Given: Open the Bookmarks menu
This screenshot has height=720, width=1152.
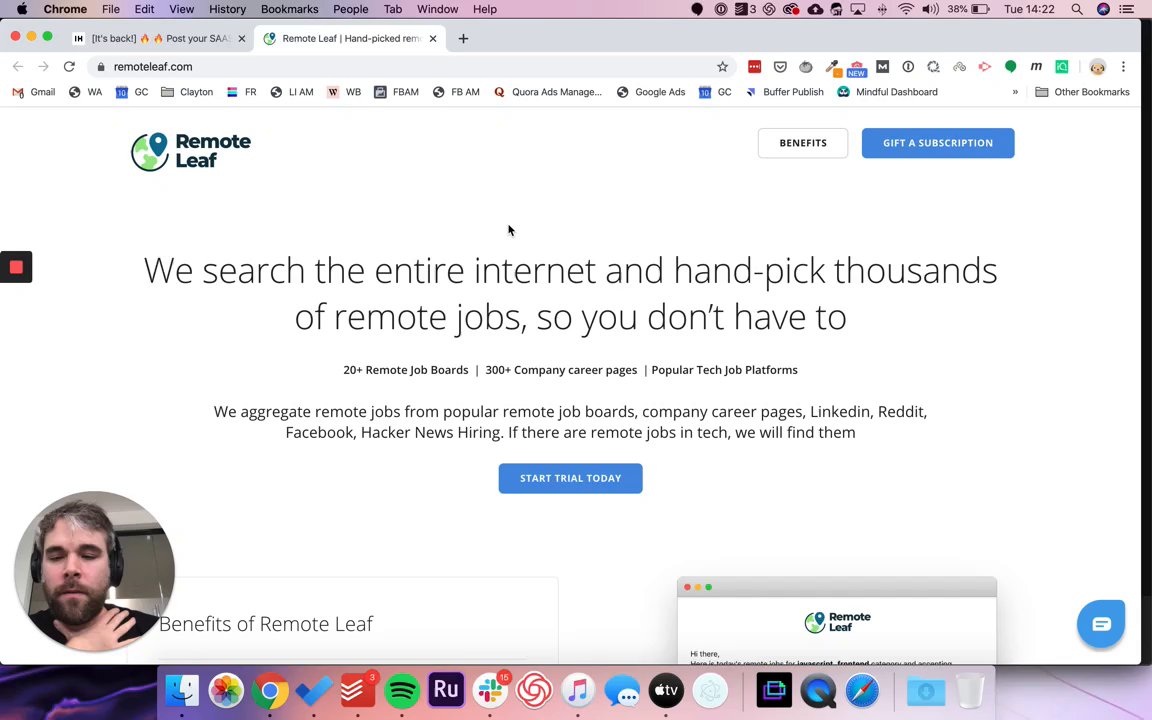Looking at the screenshot, I should click(x=289, y=10).
